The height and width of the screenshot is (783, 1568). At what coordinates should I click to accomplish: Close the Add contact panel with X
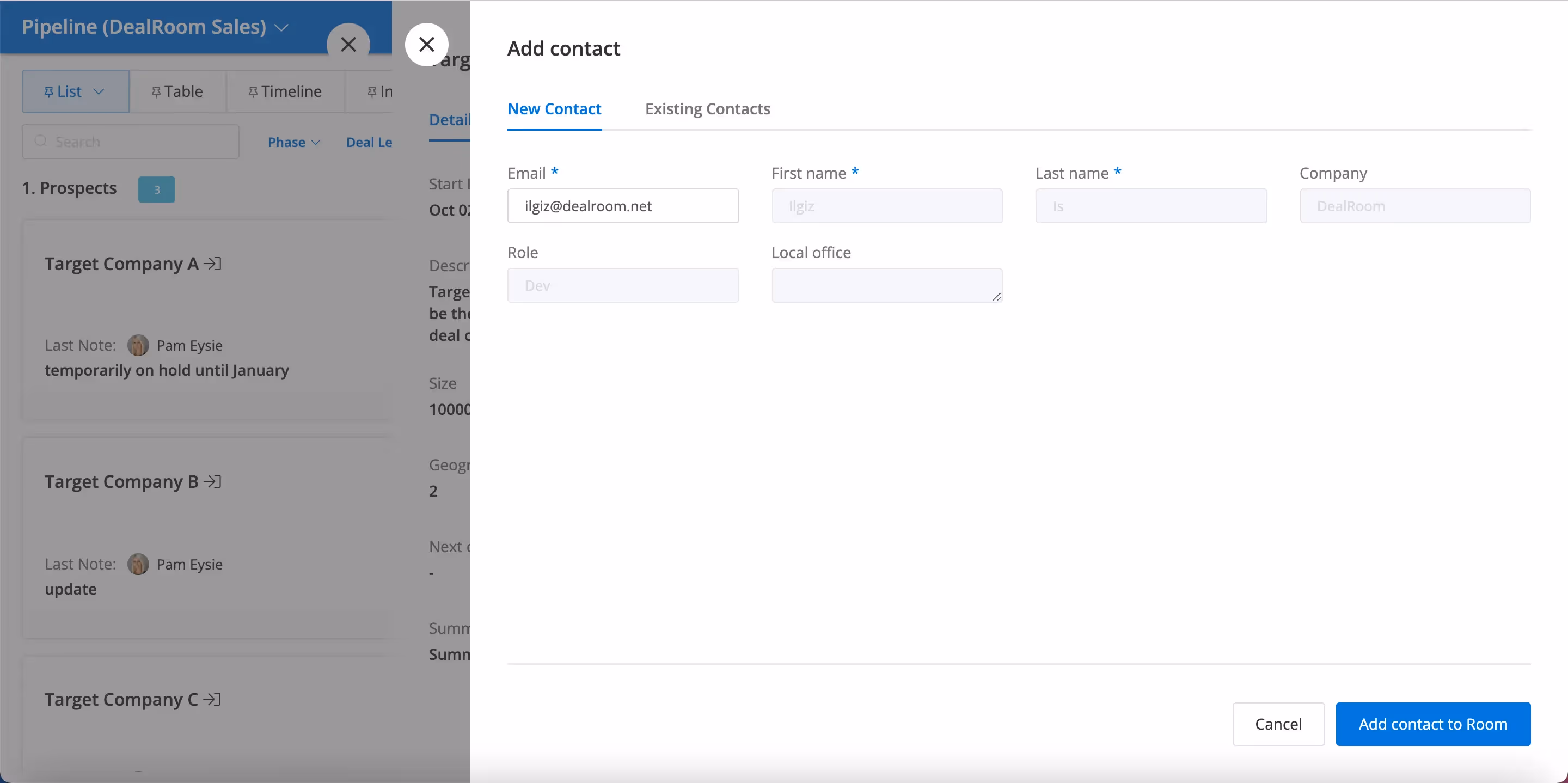coord(427,45)
